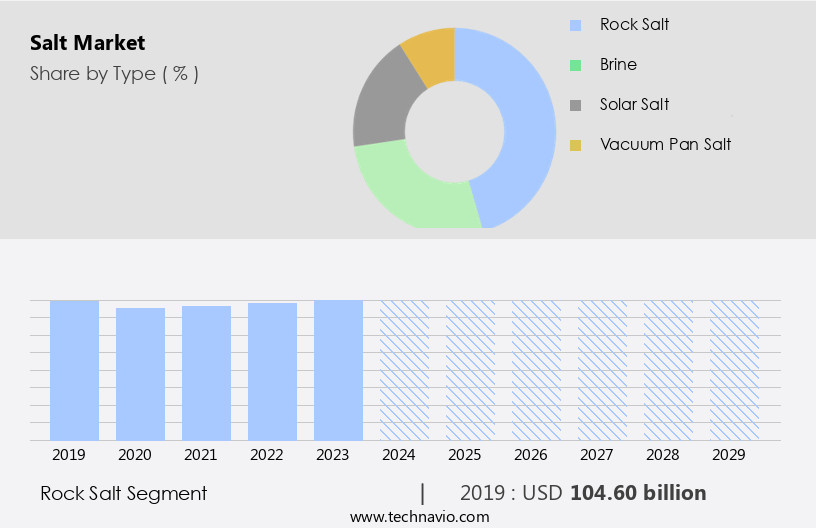Select the Brine legend label

(x=618, y=64)
